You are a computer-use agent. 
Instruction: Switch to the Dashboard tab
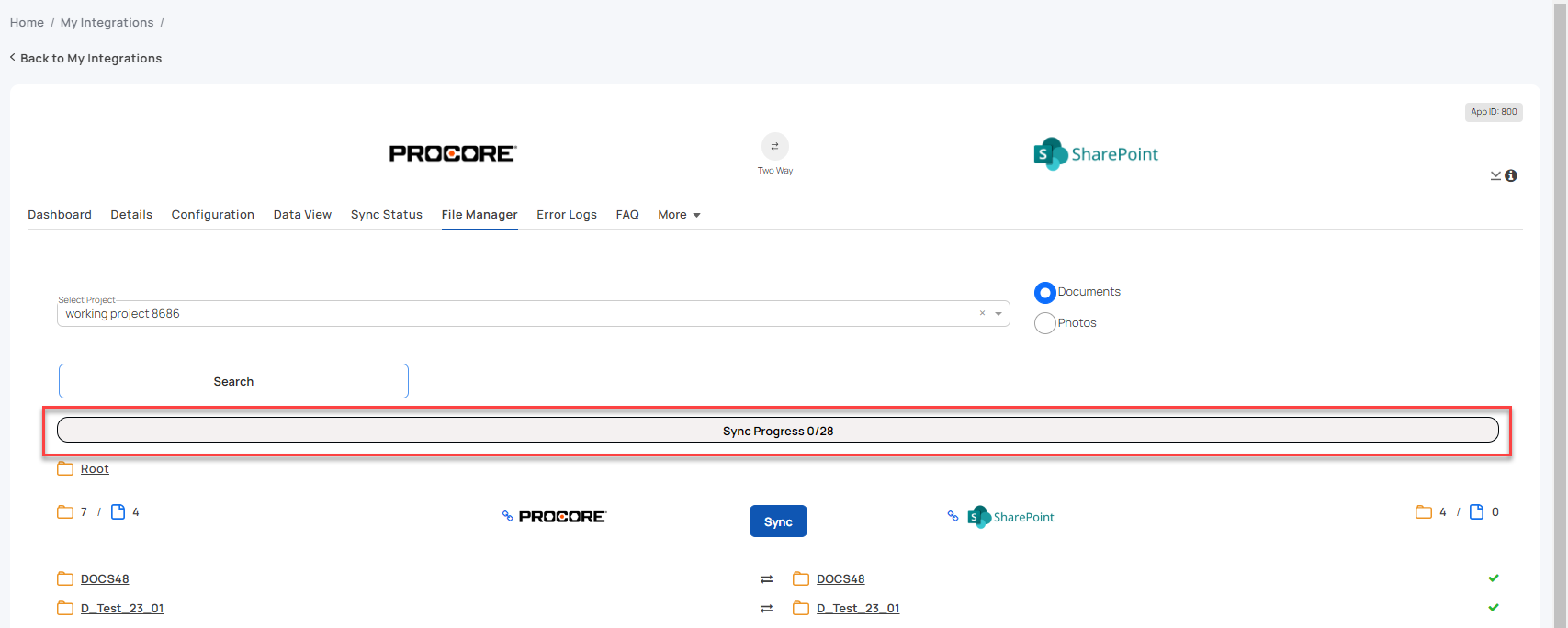[x=60, y=215]
